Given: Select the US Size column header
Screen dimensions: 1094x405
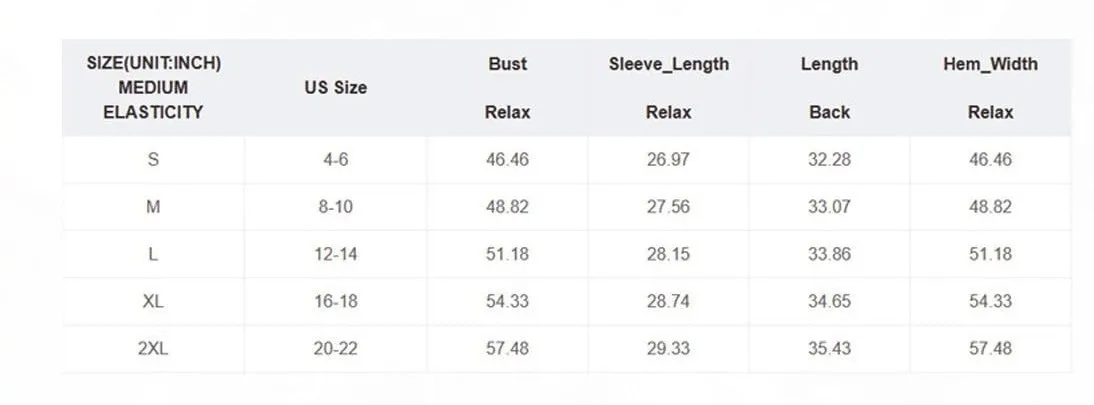Looking at the screenshot, I should coord(336,88).
